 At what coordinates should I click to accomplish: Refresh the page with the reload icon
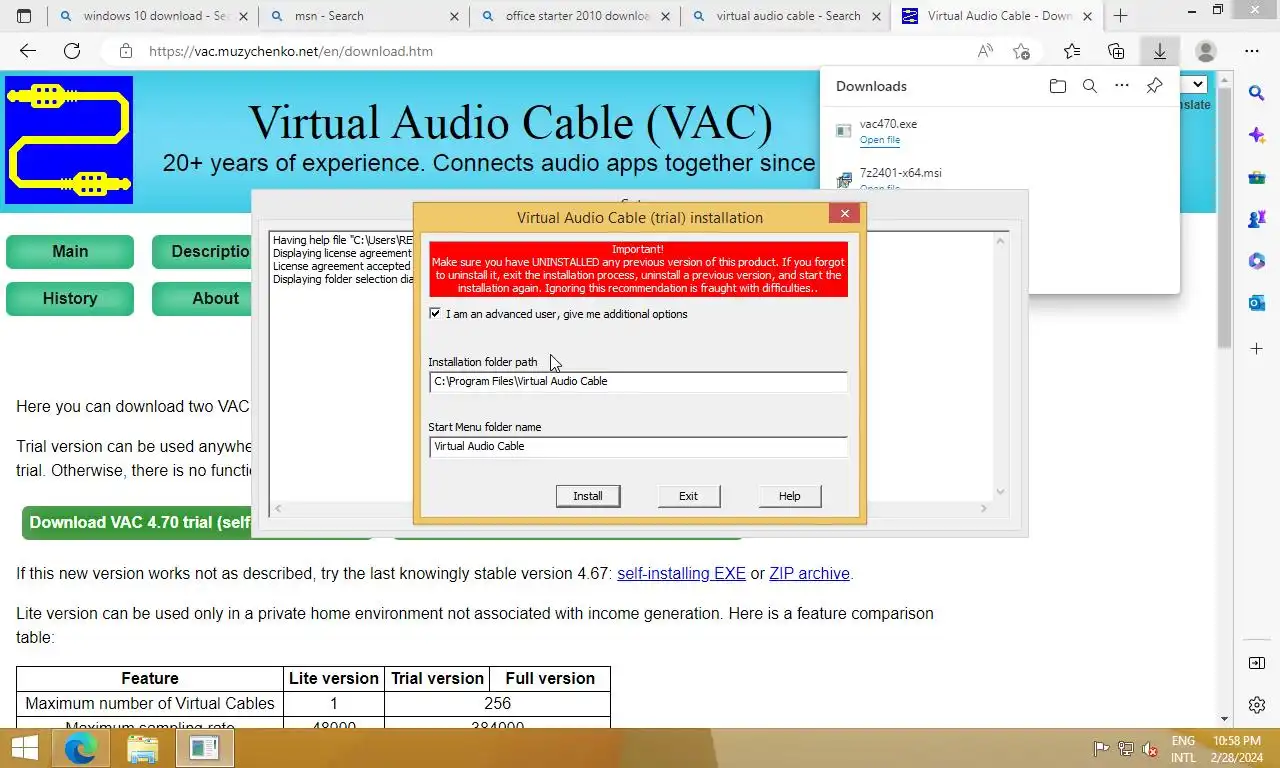72,51
